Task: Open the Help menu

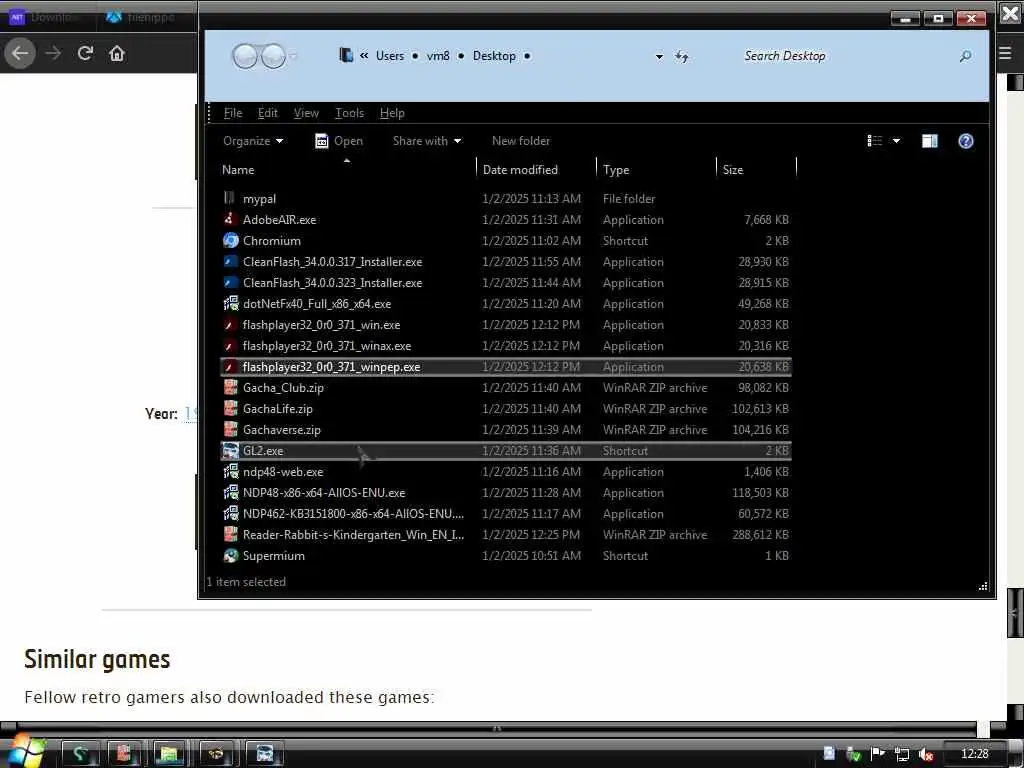Action: [x=392, y=113]
